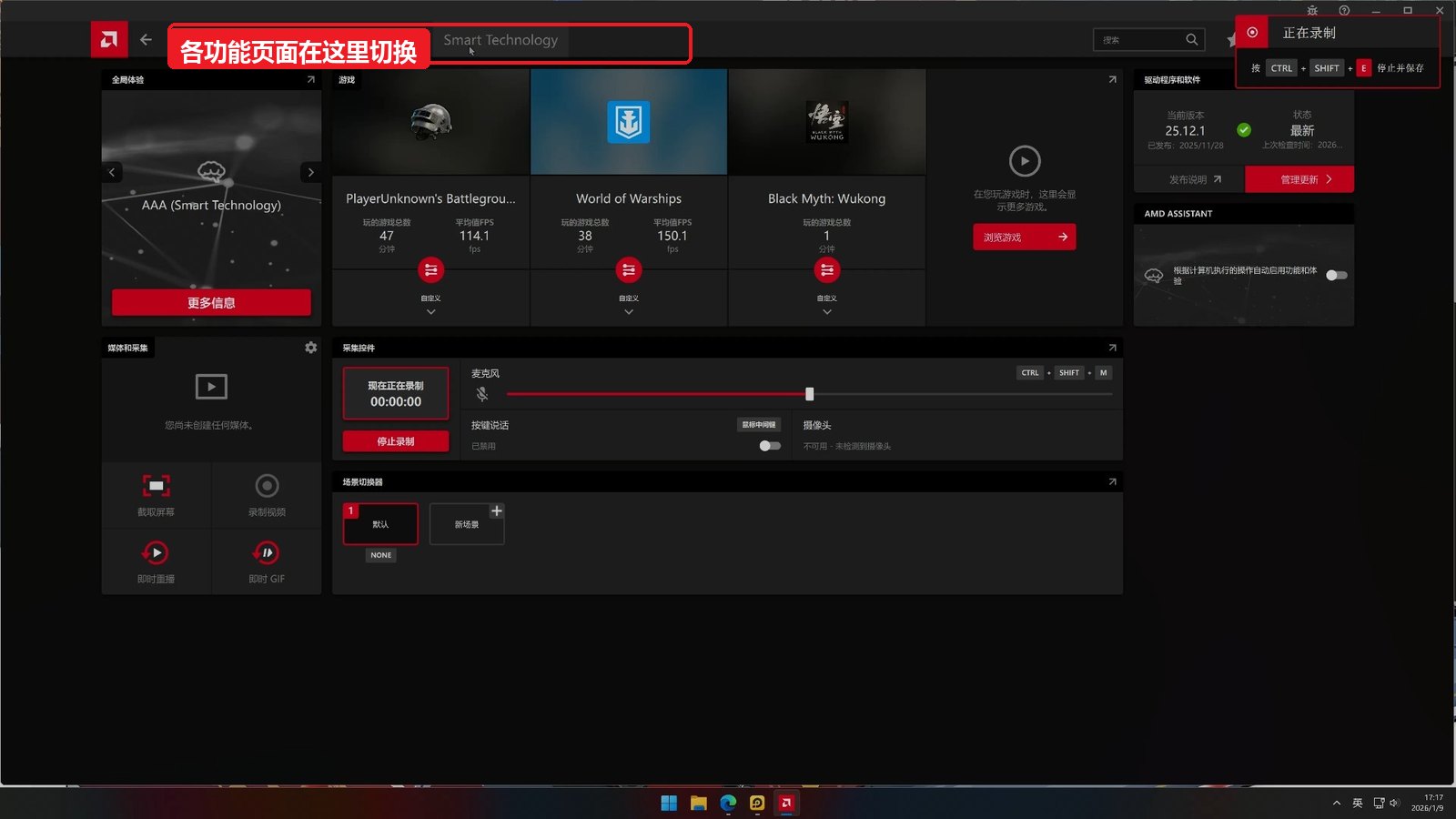Click the 管理更新 manage updates button
The width and height of the screenshot is (1456, 819).
(x=1299, y=179)
